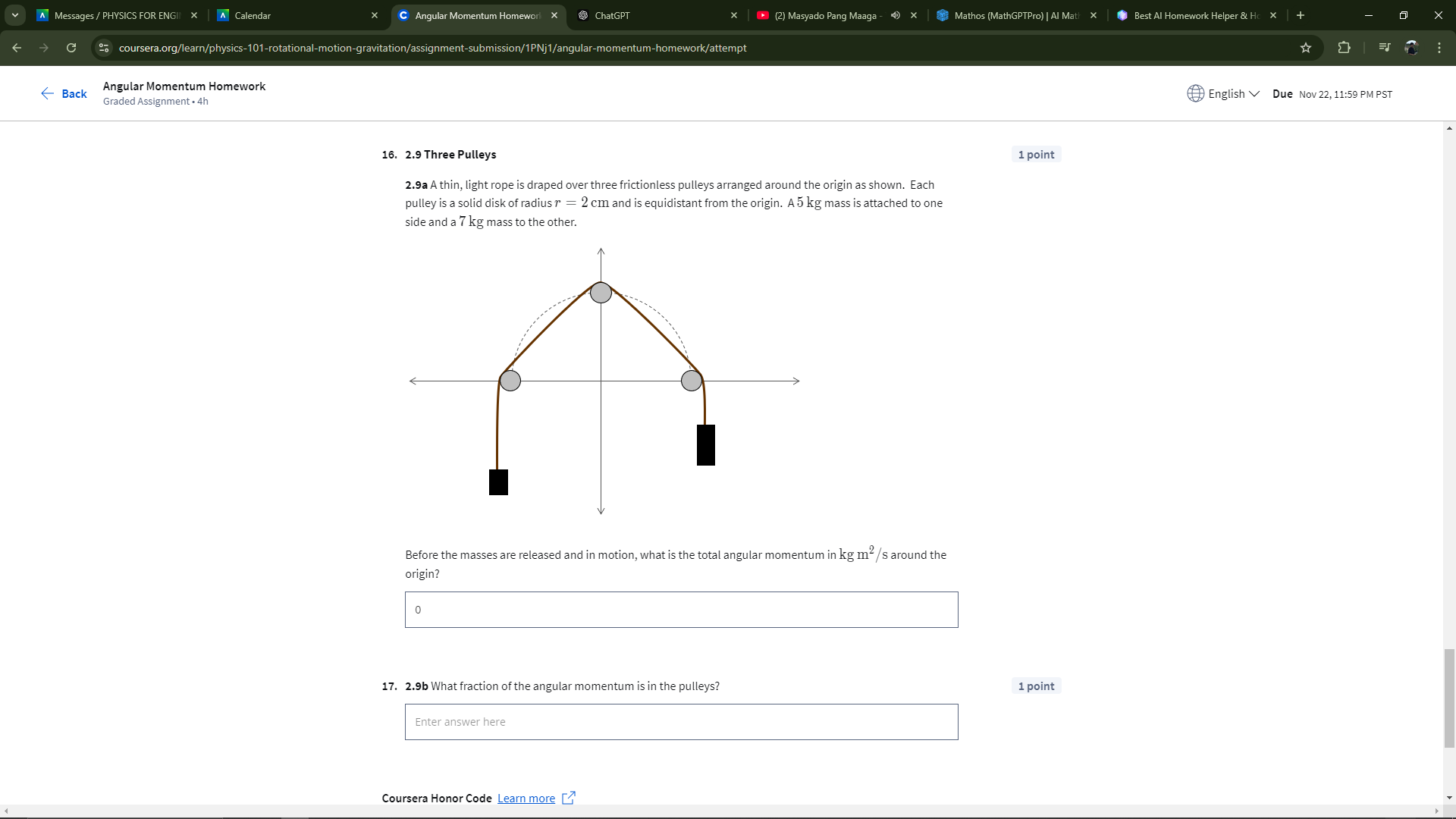Focus the answer box for question 16

pos(681,610)
